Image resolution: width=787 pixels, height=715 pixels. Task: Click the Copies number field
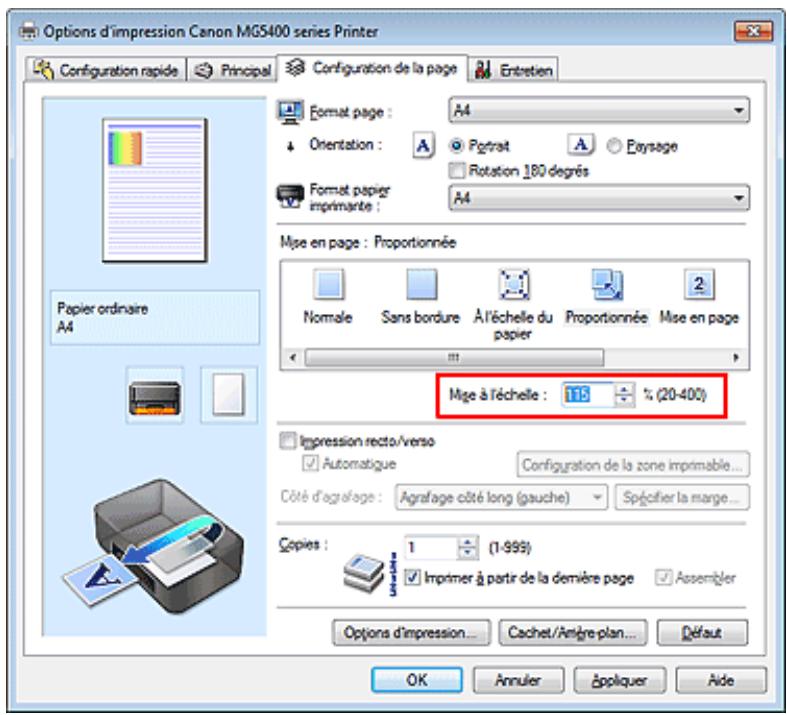(x=431, y=547)
